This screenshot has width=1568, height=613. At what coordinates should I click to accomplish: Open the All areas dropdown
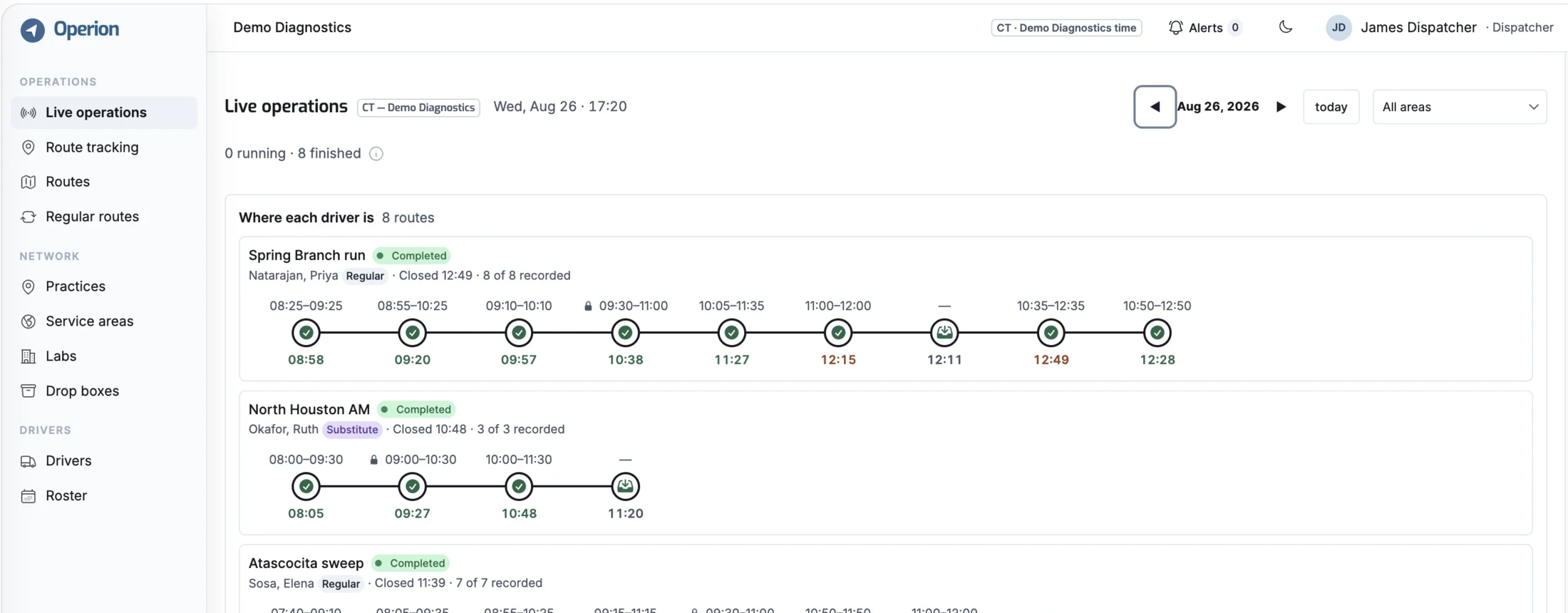(x=1459, y=107)
